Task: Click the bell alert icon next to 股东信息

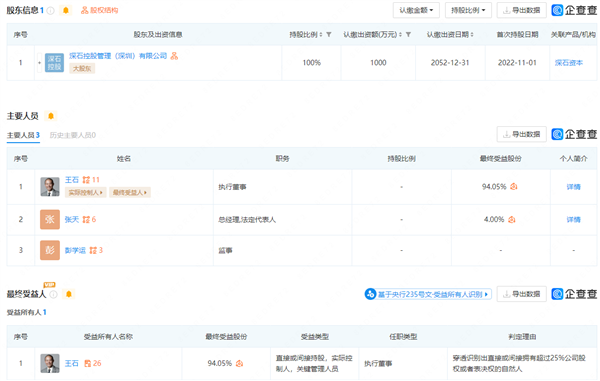Action: (66, 10)
